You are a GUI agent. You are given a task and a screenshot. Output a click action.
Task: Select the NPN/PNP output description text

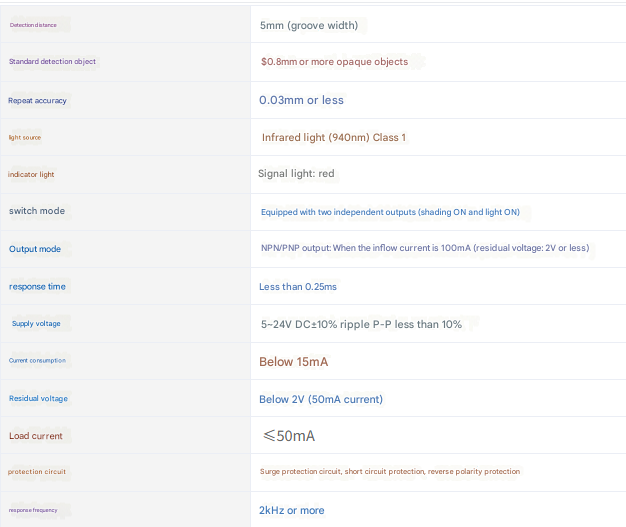[x=424, y=249]
